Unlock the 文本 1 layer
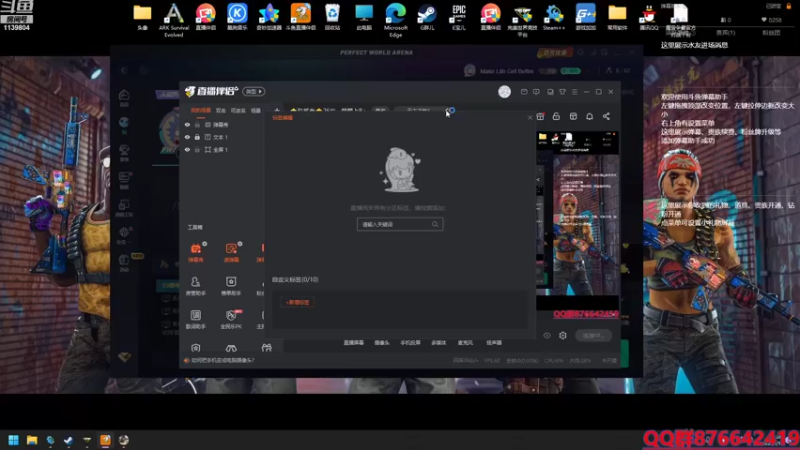Screen dimensions: 800x450 [197, 137]
